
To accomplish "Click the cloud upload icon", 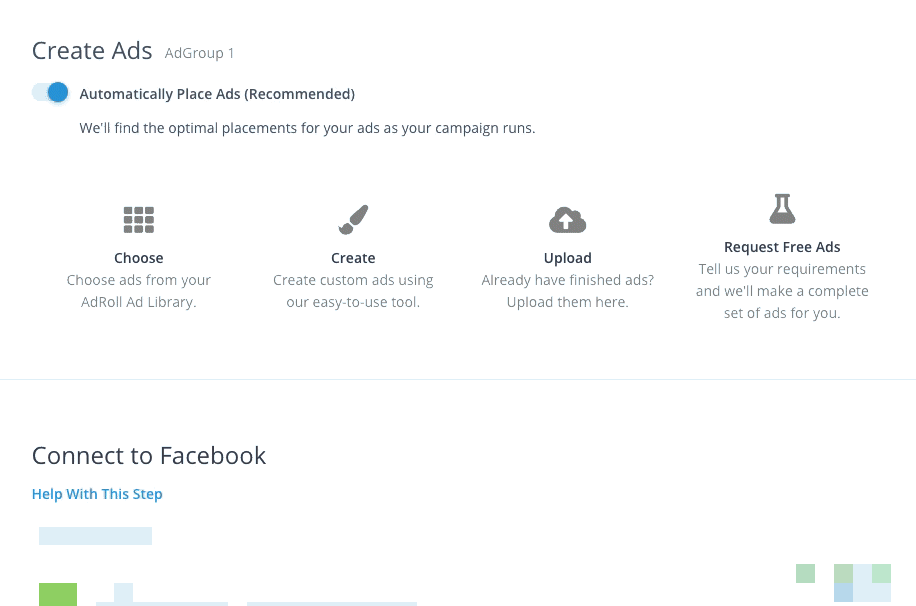I will pos(567,220).
